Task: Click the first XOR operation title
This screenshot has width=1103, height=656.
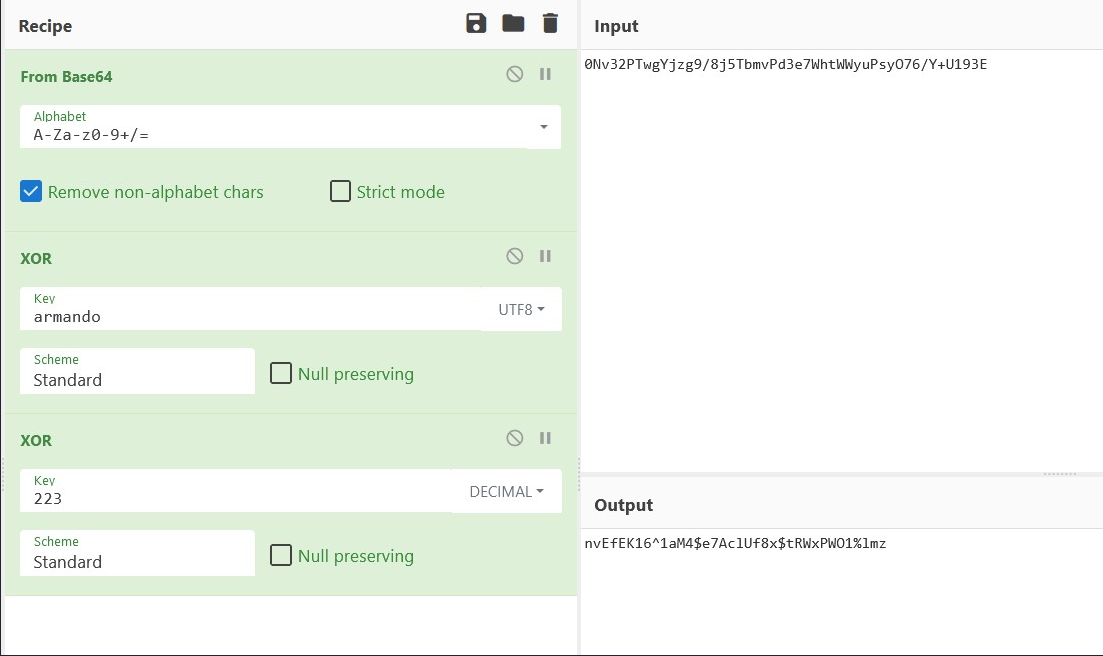Action: pos(36,258)
